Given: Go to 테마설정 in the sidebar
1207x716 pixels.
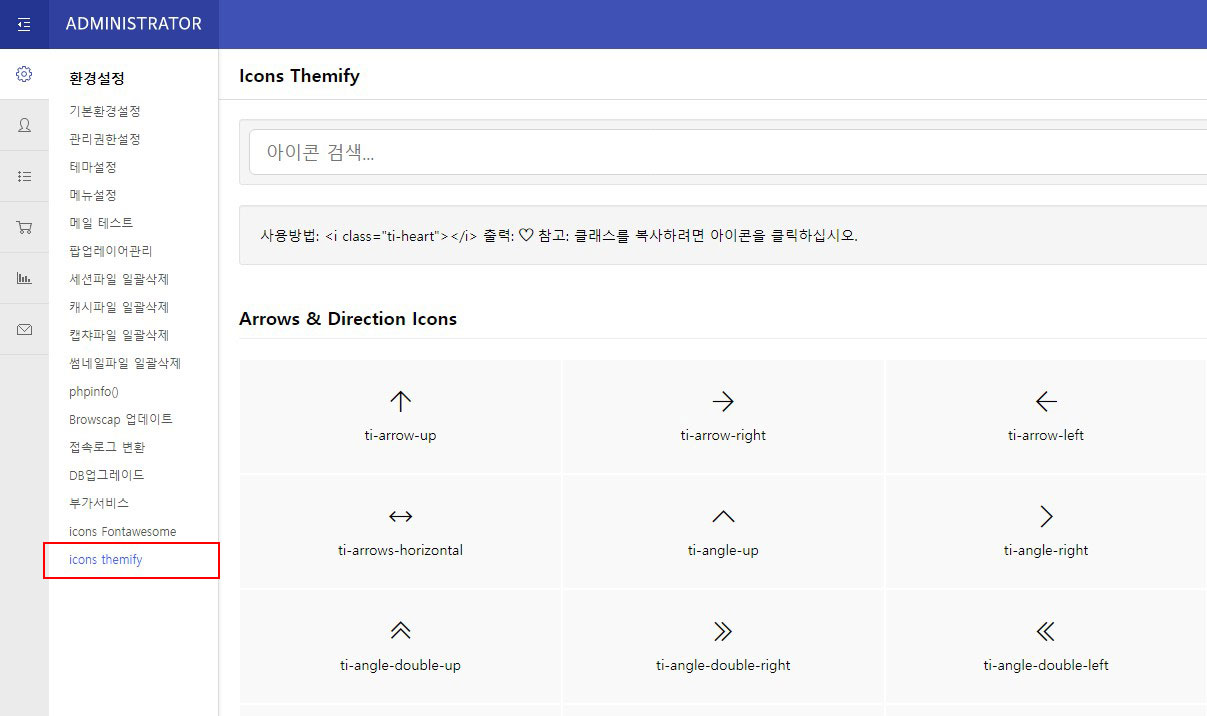Looking at the screenshot, I should tap(93, 167).
